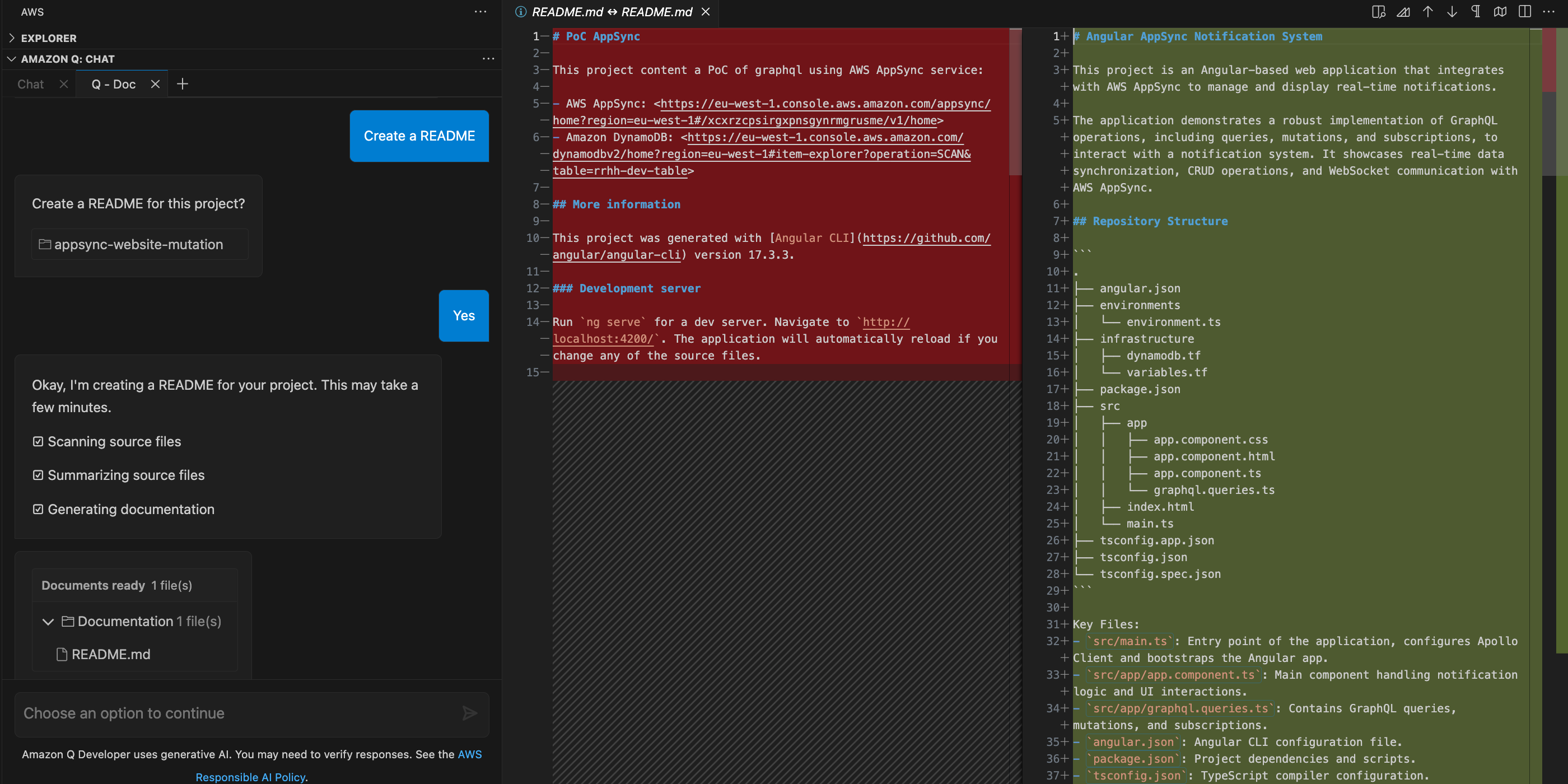Click send arrow in chat input
Image resolution: width=1568 pixels, height=784 pixels.
point(469,713)
